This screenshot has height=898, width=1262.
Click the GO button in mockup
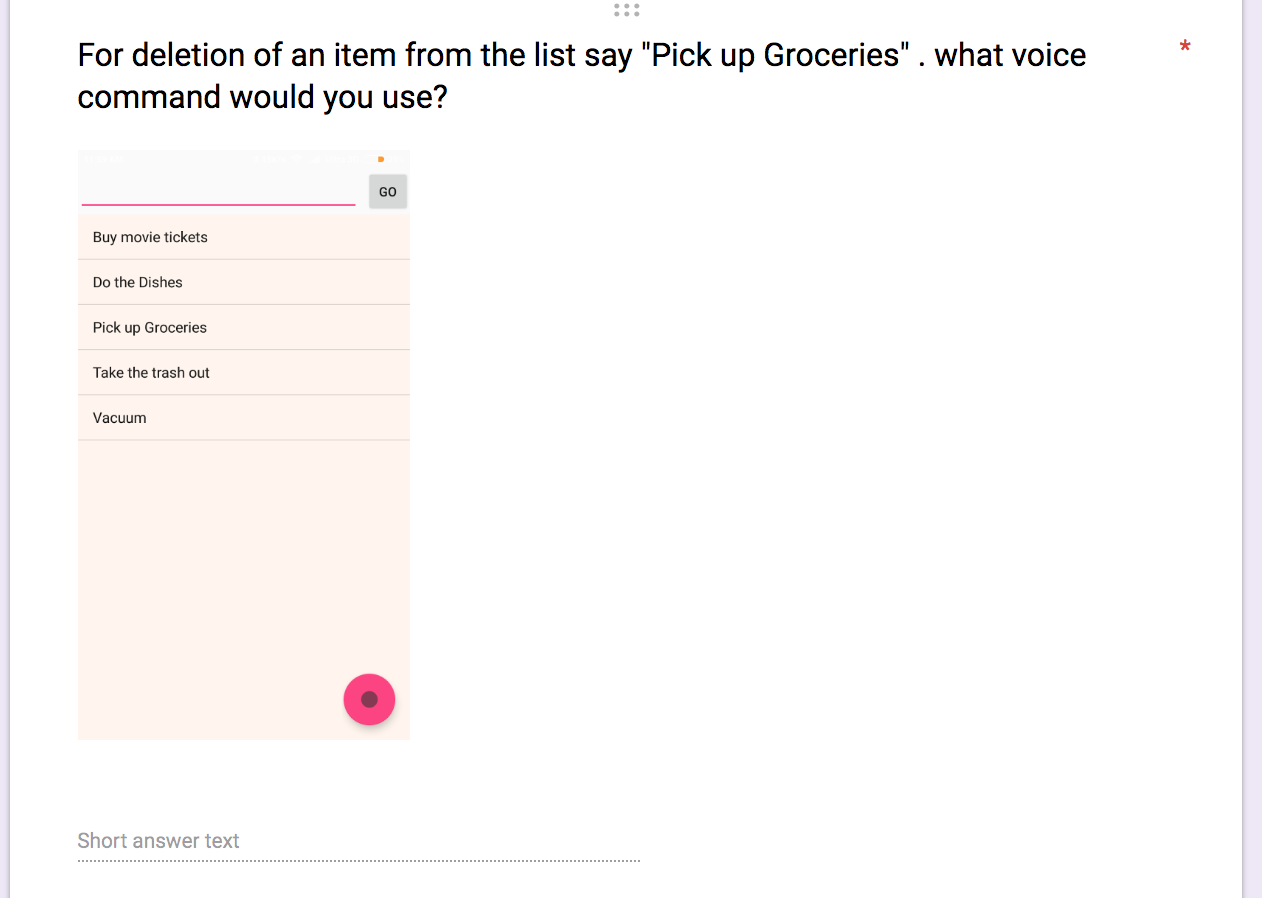pos(388,192)
